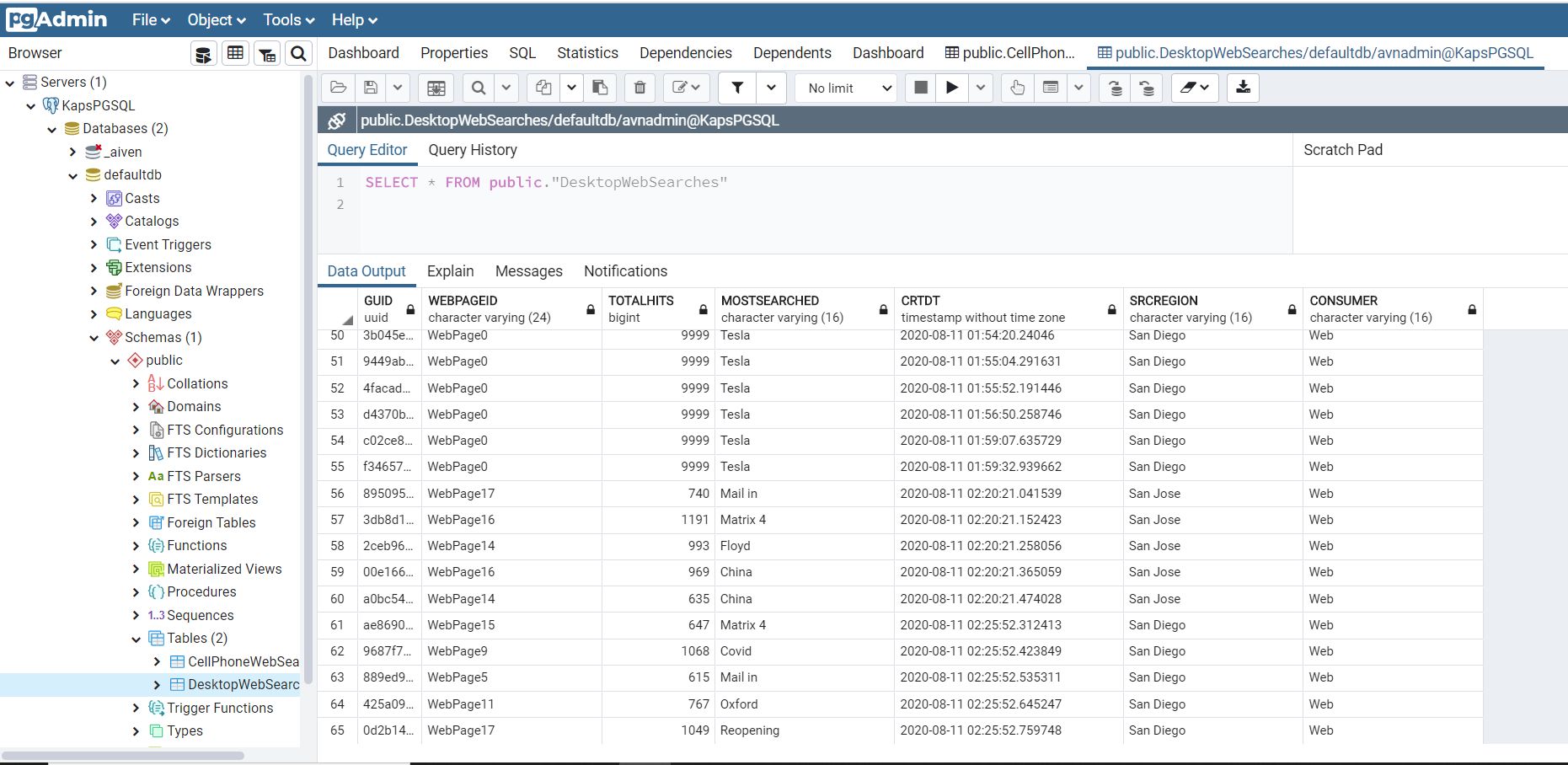This screenshot has height=765, width=1568.
Task: Switch to the Query History tab
Action: [473, 150]
